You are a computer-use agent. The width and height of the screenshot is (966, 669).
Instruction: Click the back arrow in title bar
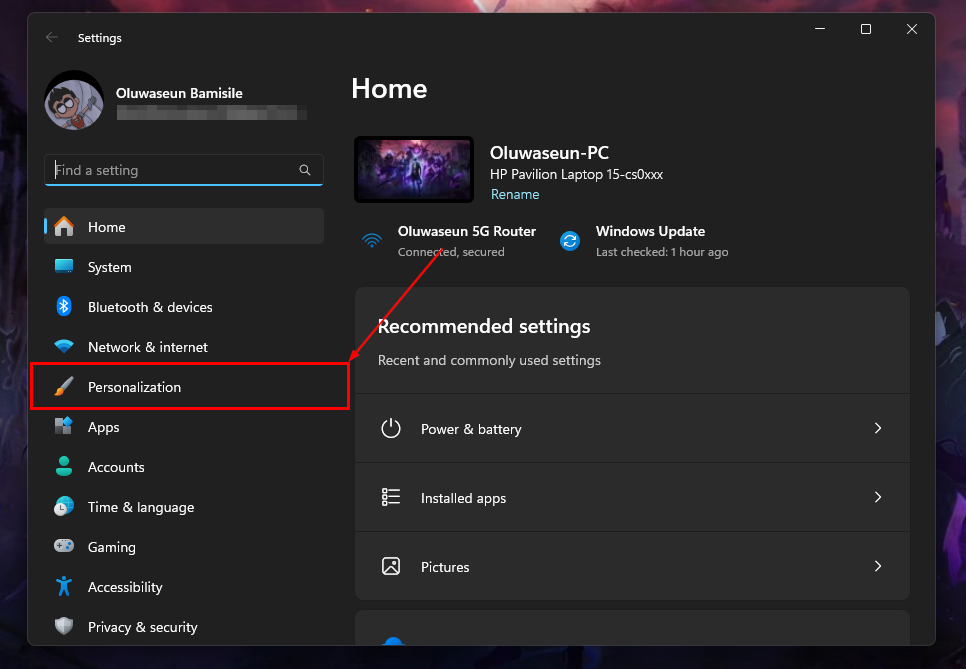(52, 38)
